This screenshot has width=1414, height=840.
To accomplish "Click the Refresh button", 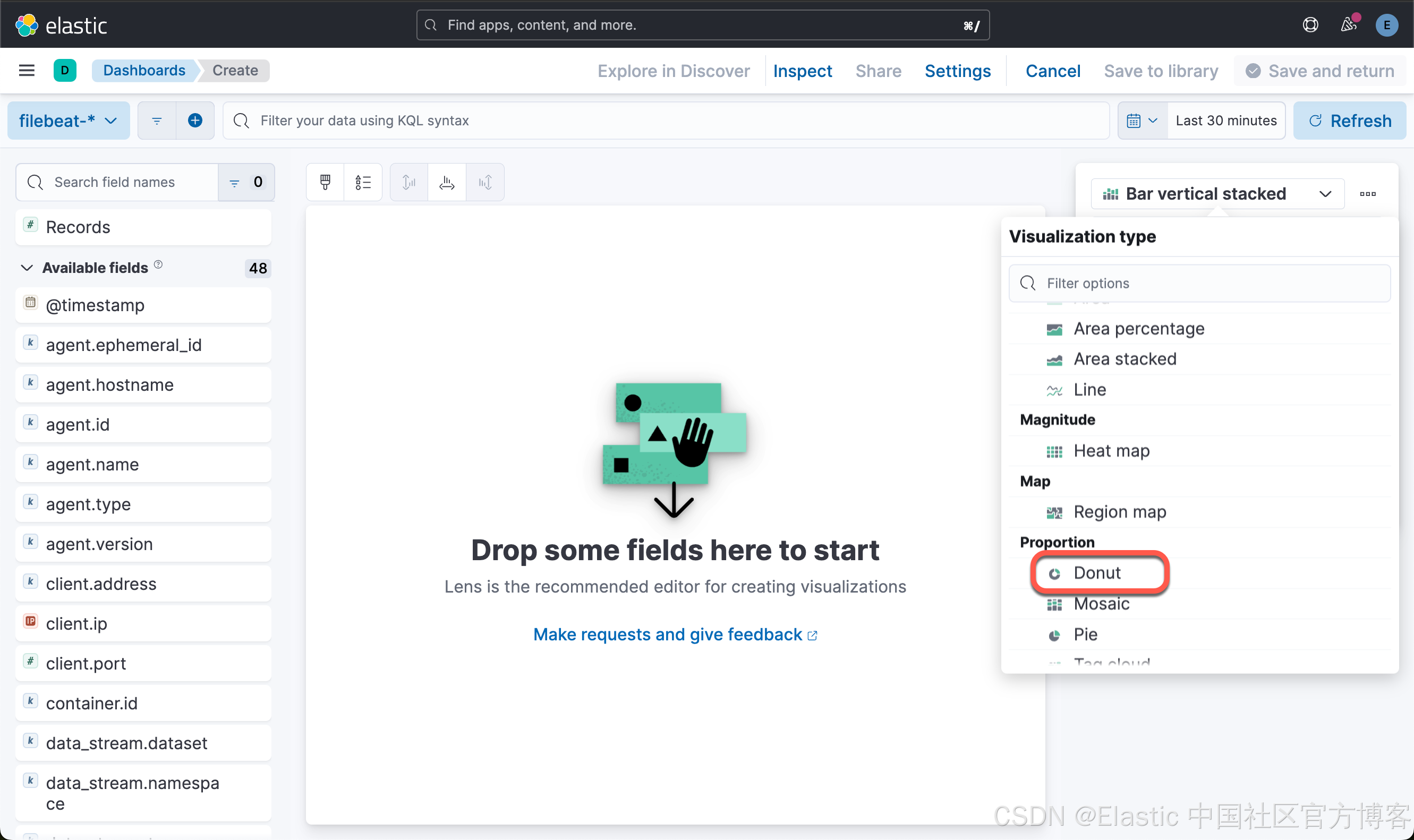I will 1349,121.
